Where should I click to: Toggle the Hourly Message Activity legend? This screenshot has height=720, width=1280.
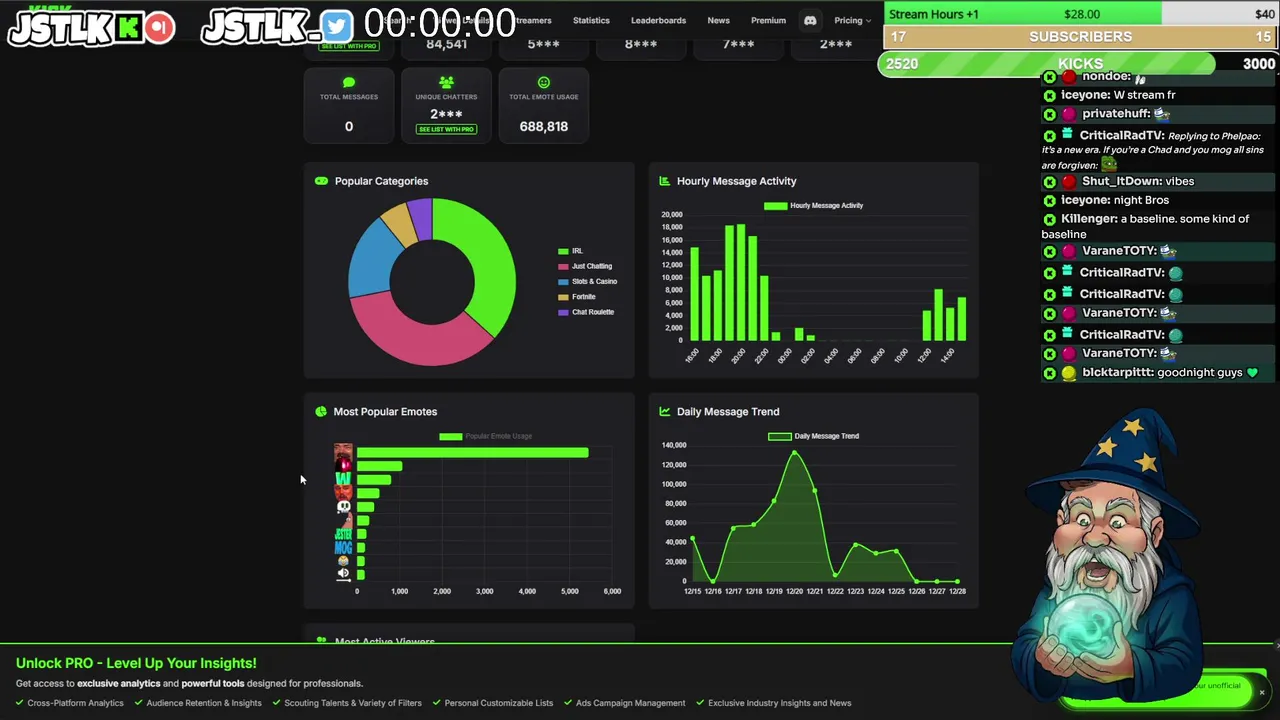click(x=813, y=205)
